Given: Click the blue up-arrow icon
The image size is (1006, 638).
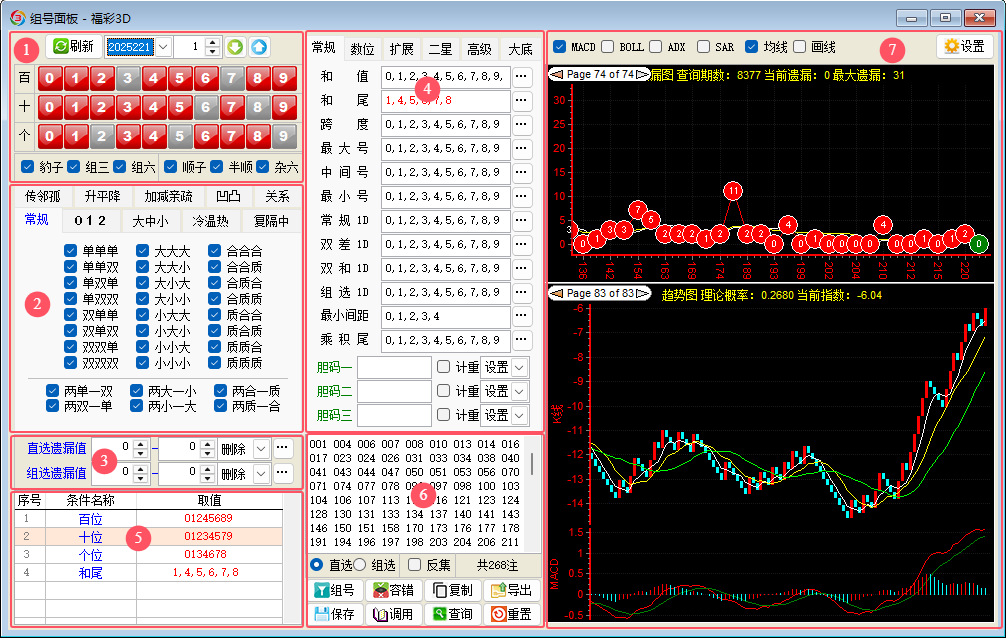Looking at the screenshot, I should tap(258, 47).
